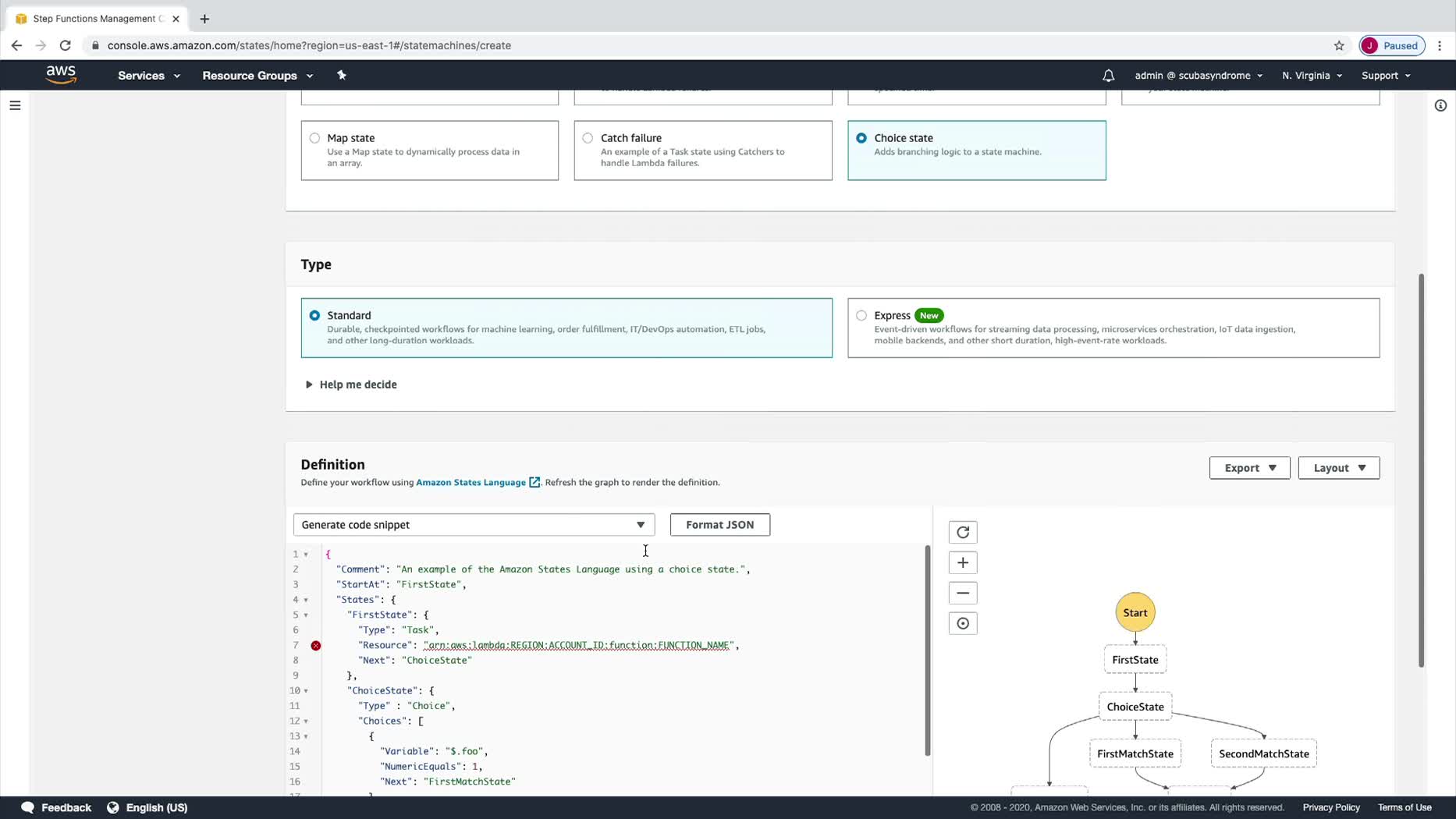Click the Start node in the graph
Screen dimensions: 1456x819
coord(1135,612)
